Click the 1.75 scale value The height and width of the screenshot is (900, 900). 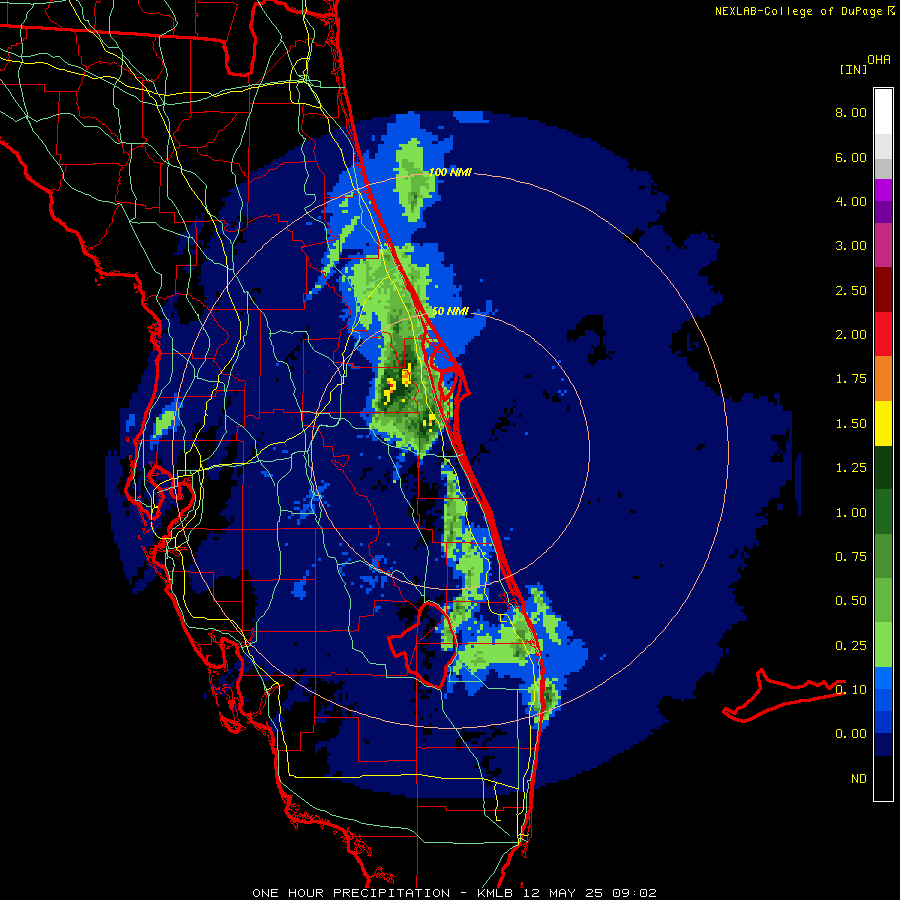851,379
